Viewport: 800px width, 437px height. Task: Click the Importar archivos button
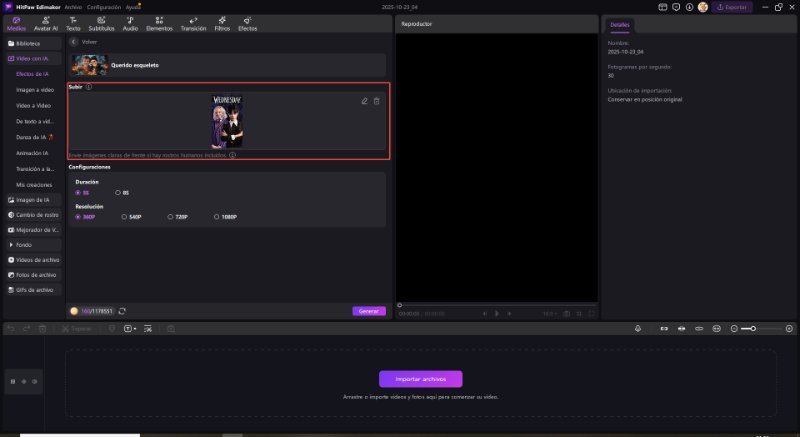(x=420, y=379)
